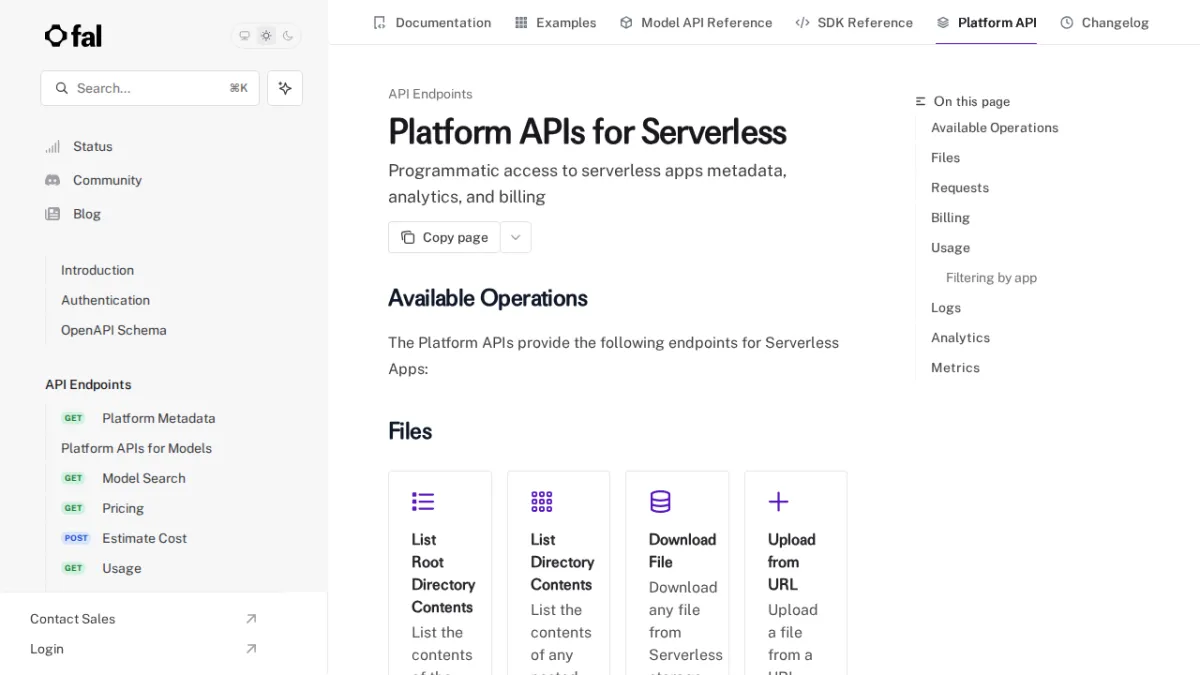Viewport: 1200px width, 675px height.
Task: Switch to system theme mode
Action: tap(244, 36)
